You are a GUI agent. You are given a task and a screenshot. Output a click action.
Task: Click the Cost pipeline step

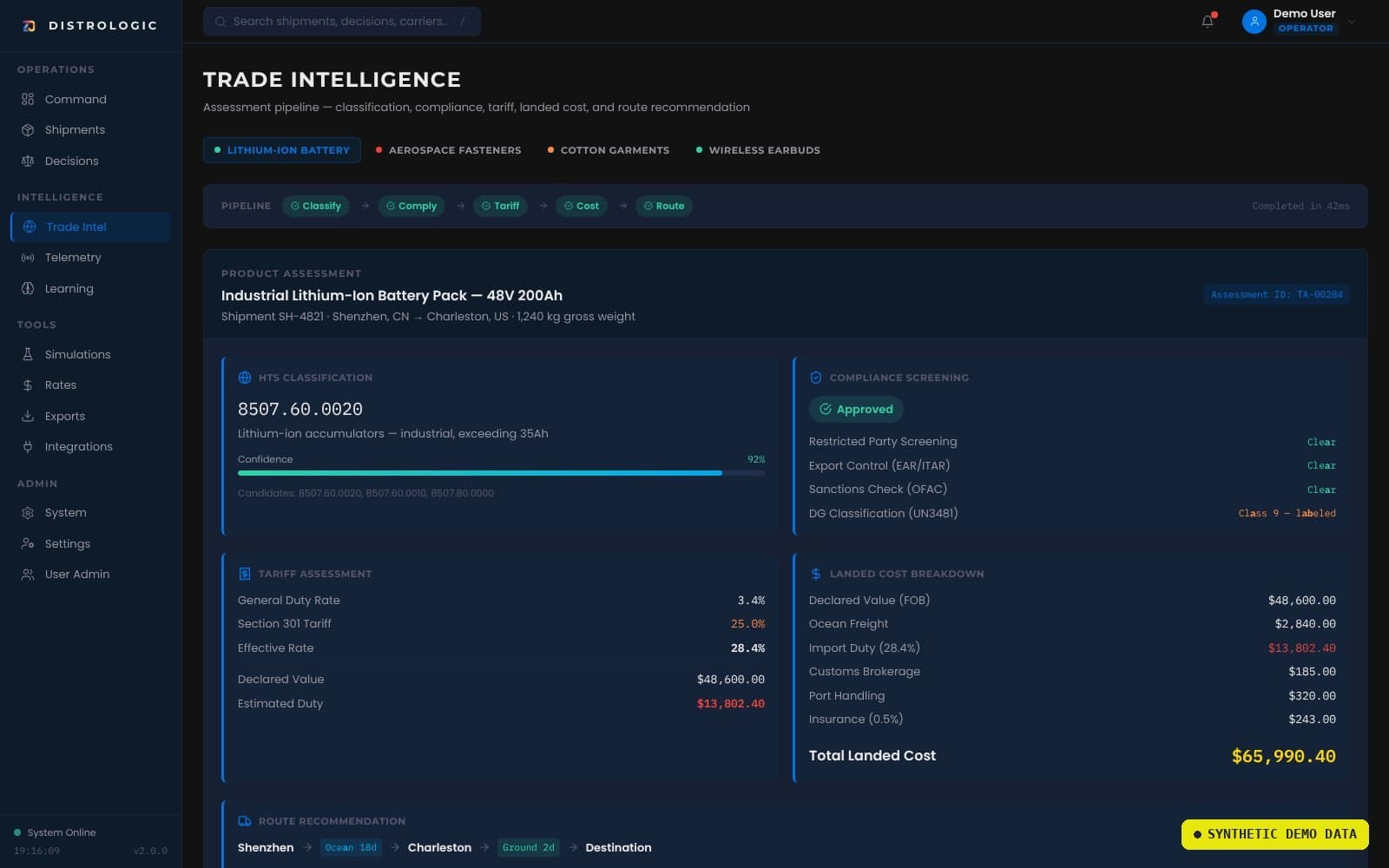582,206
